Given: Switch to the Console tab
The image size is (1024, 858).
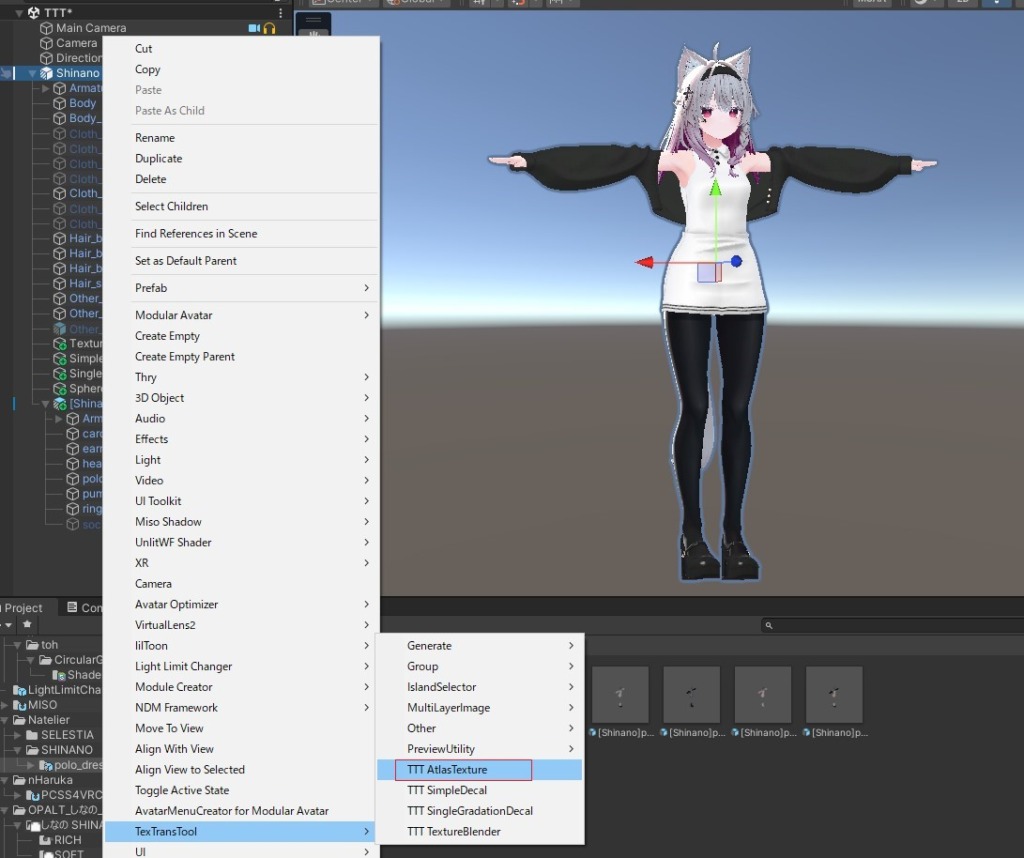Looking at the screenshot, I should point(84,608).
